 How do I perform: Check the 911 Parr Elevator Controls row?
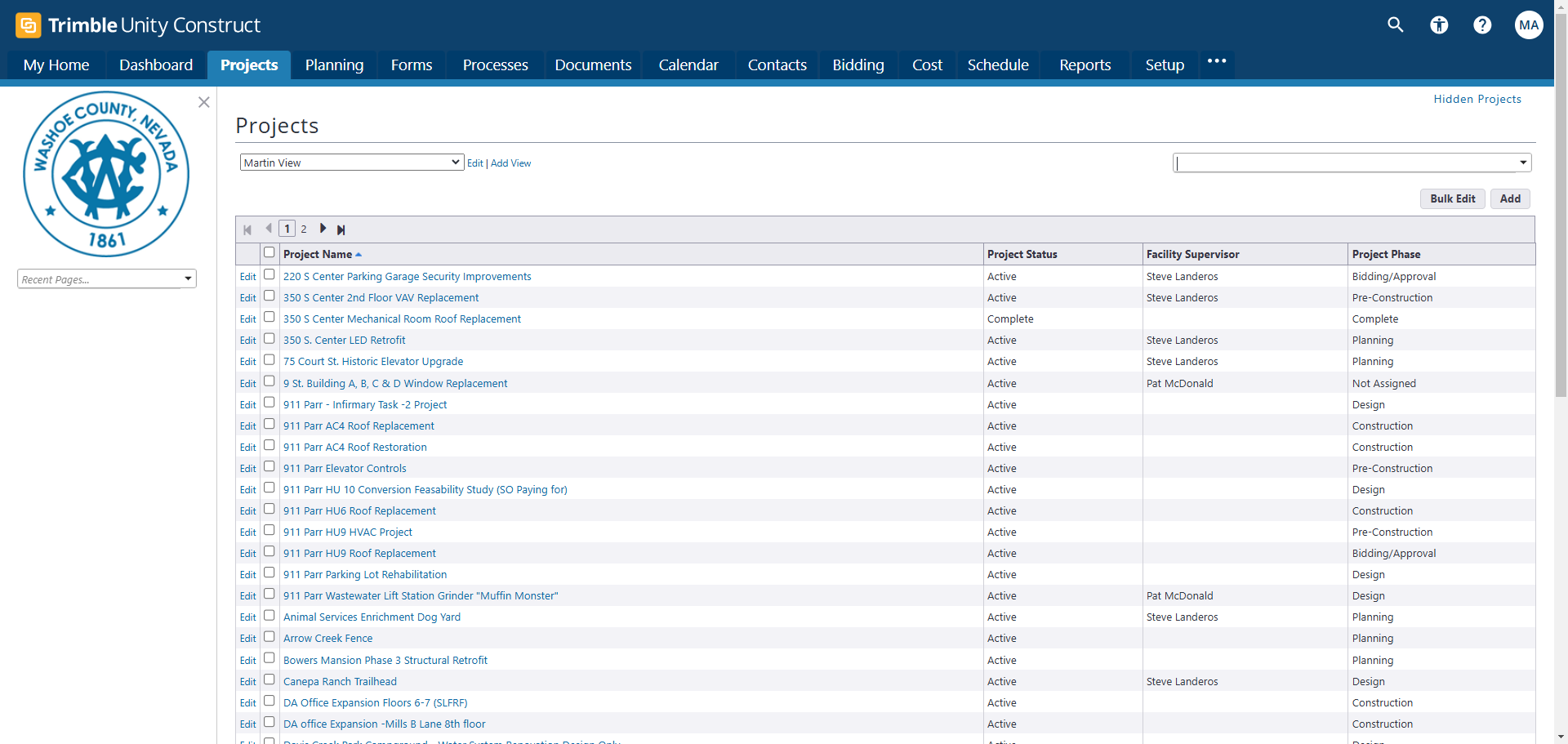click(269, 466)
